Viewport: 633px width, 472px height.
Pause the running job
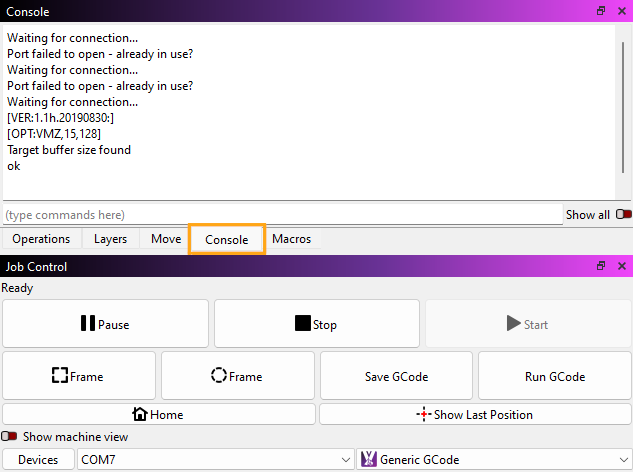coord(105,324)
